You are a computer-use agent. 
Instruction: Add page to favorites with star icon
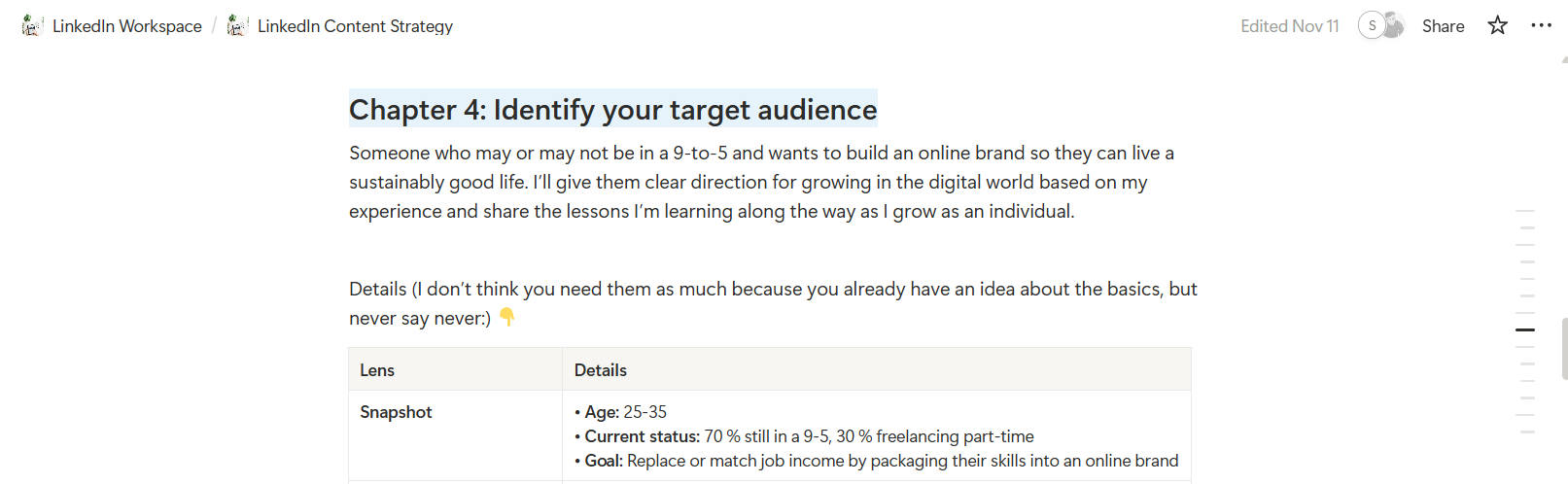pos(1497,26)
